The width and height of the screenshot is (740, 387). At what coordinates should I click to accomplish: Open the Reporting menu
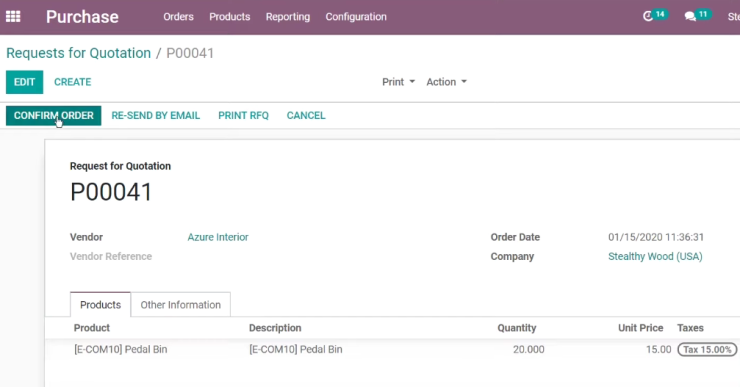(288, 17)
